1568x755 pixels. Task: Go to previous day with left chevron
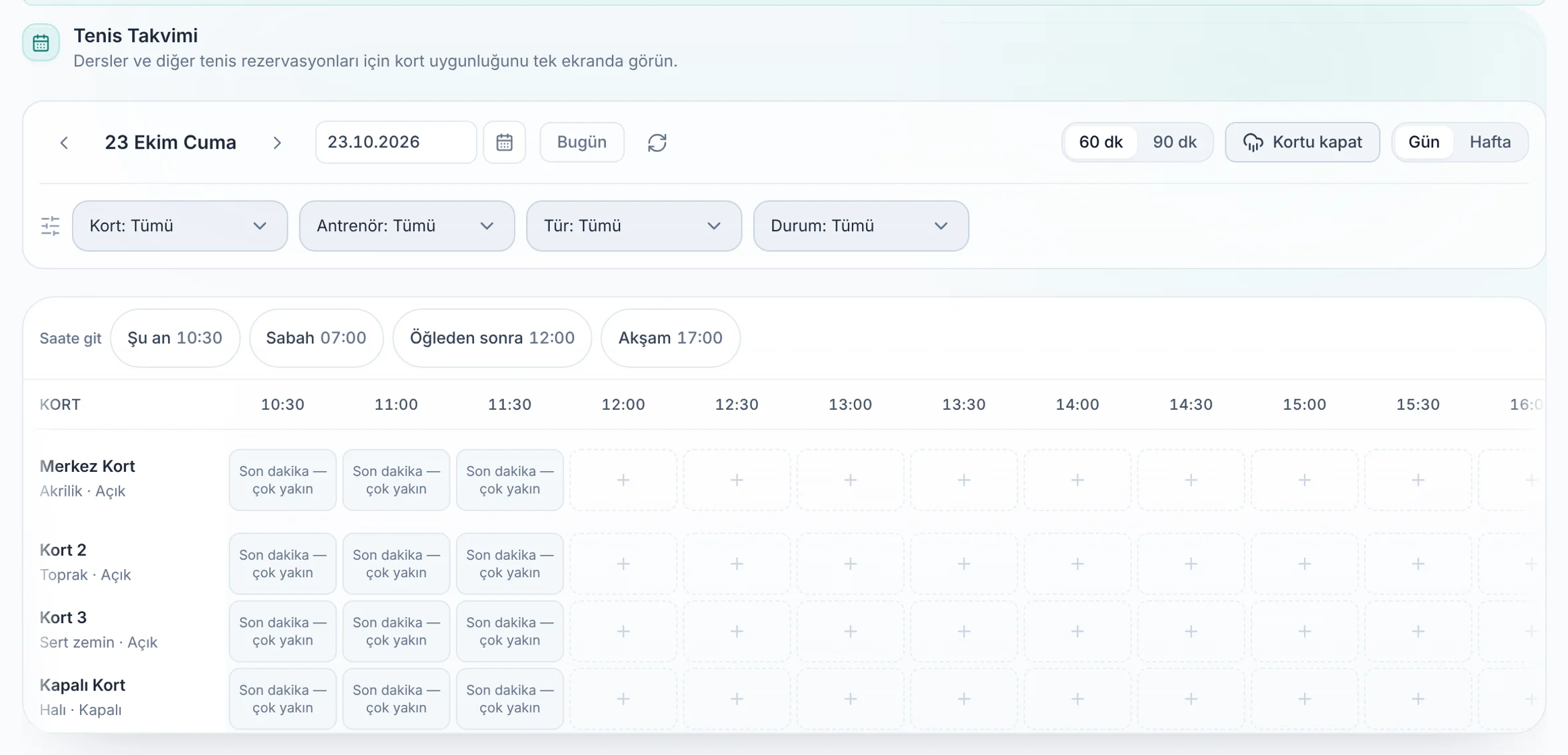[x=64, y=143]
